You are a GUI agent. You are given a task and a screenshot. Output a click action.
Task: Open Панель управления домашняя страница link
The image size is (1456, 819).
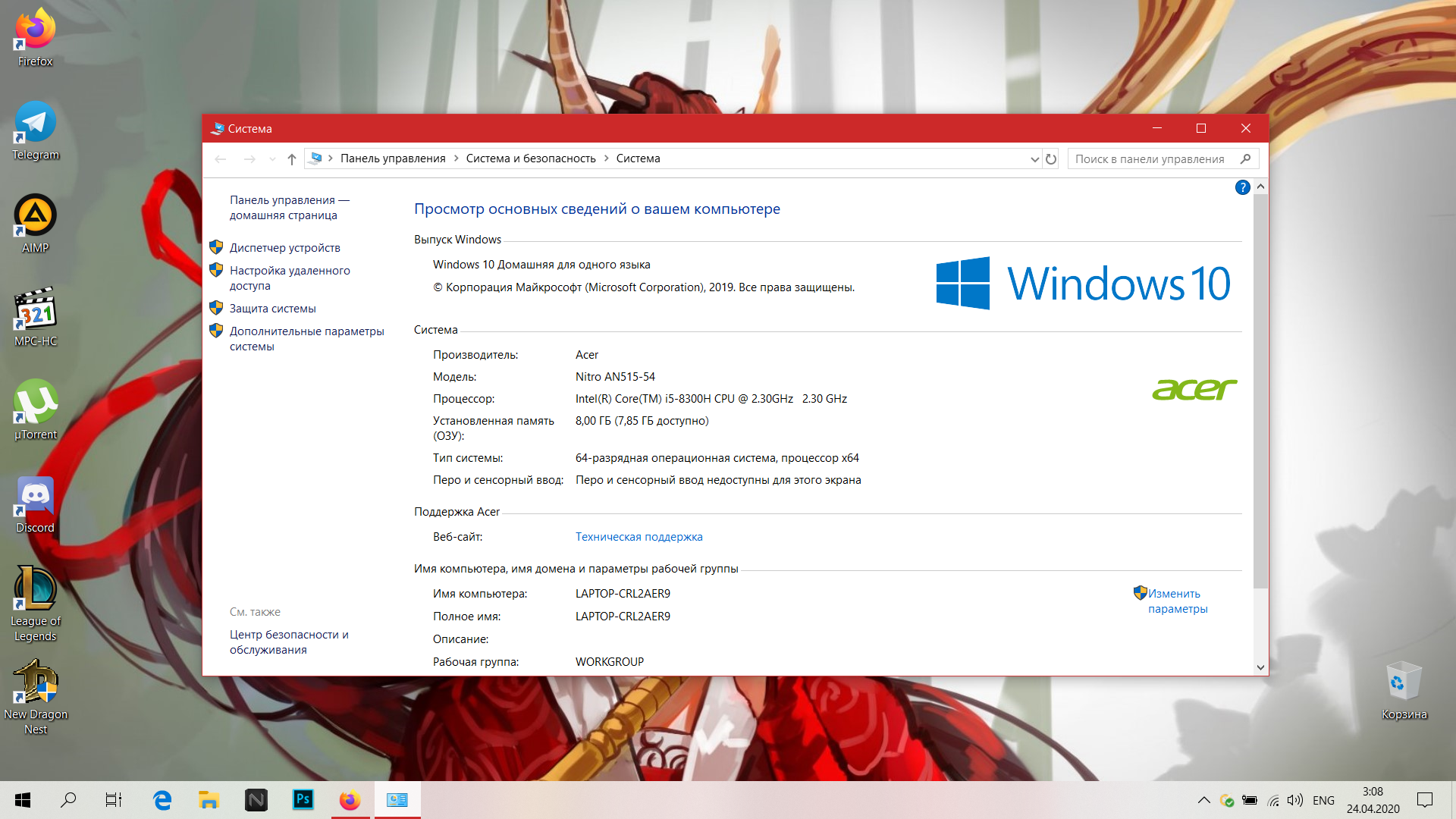tap(290, 208)
